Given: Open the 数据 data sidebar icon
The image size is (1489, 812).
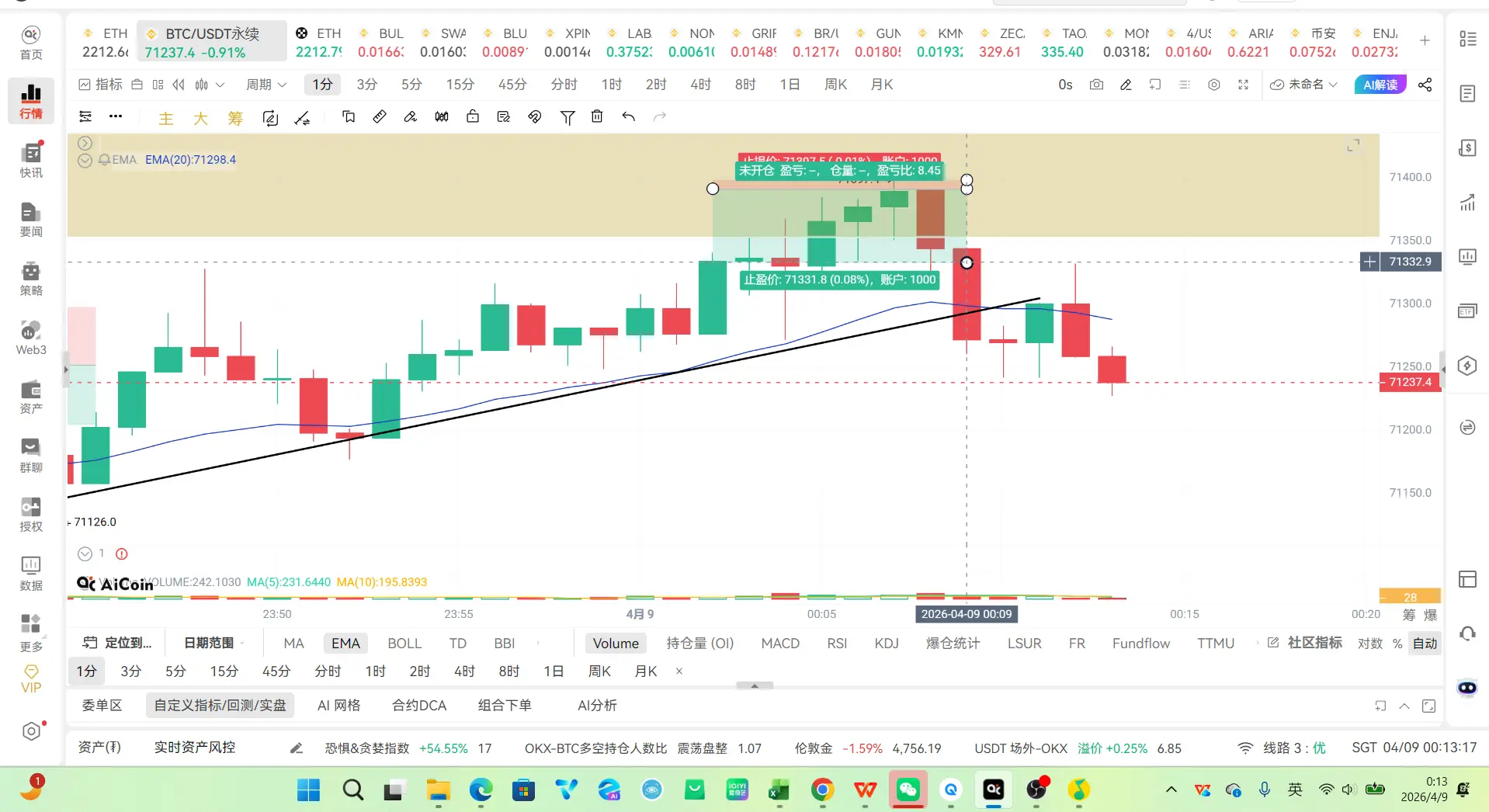Looking at the screenshot, I should pyautogui.click(x=31, y=574).
